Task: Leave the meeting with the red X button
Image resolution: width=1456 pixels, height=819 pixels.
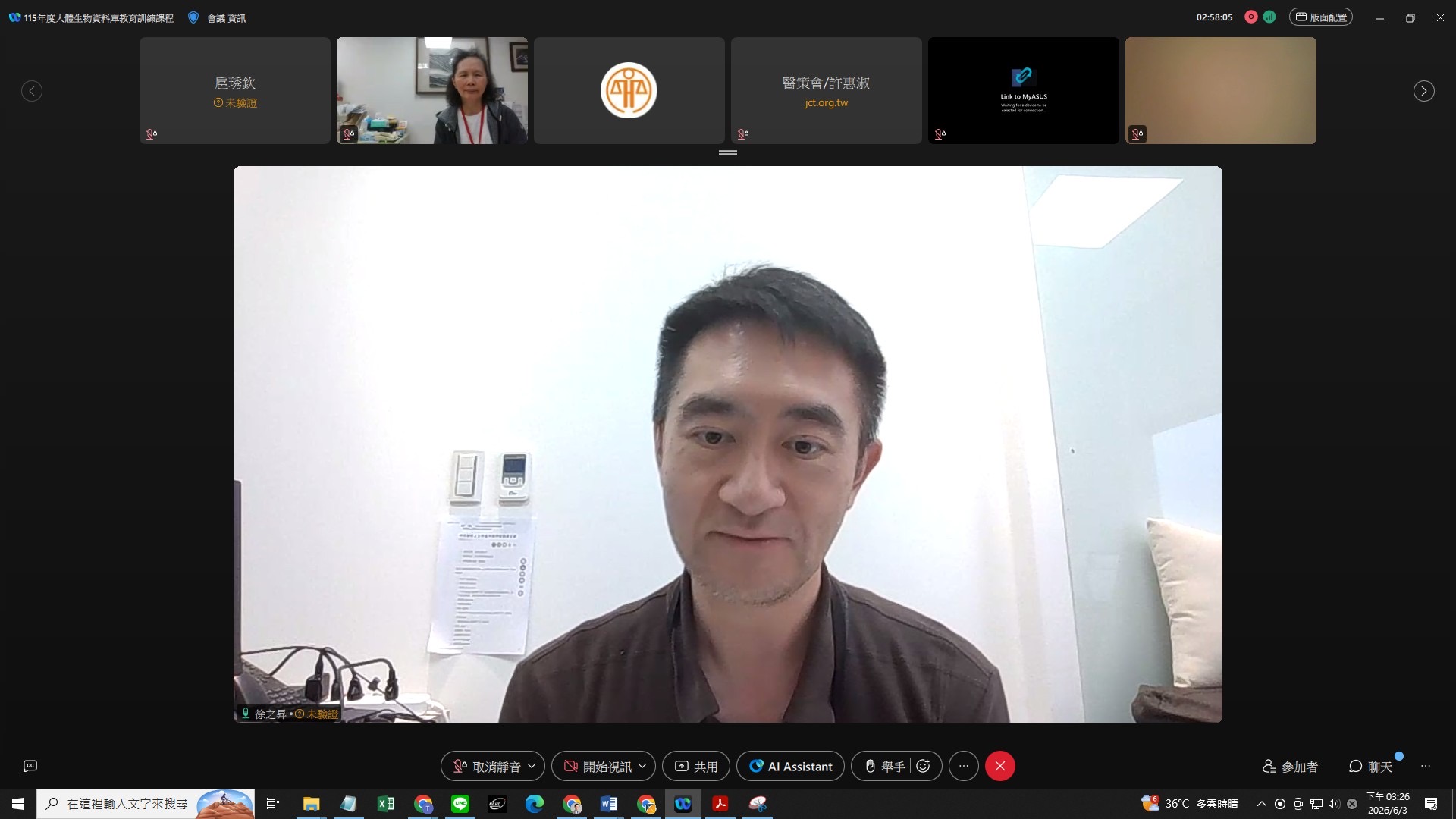Action: point(1000,767)
